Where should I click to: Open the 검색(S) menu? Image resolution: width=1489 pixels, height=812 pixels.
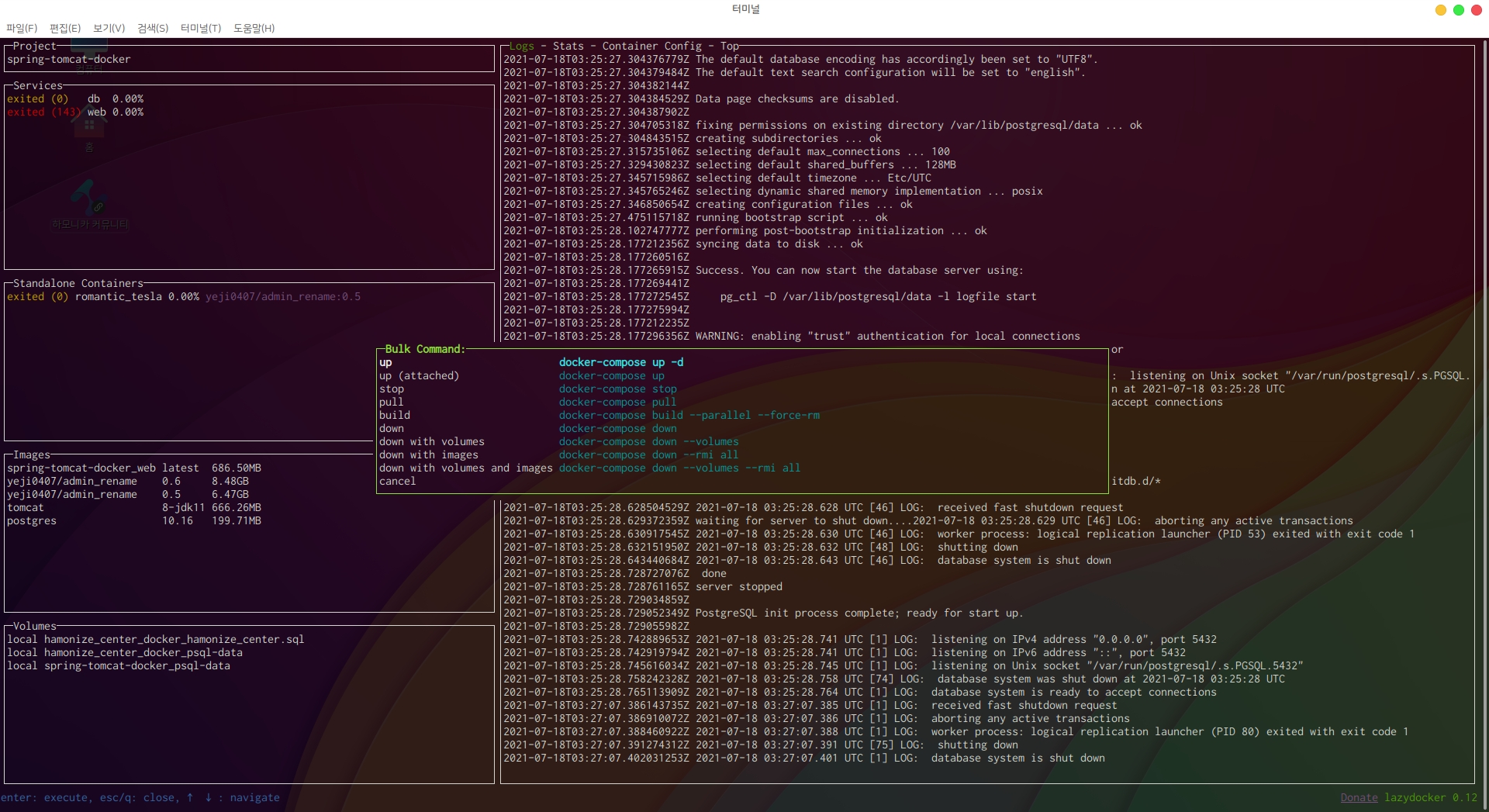[153, 28]
